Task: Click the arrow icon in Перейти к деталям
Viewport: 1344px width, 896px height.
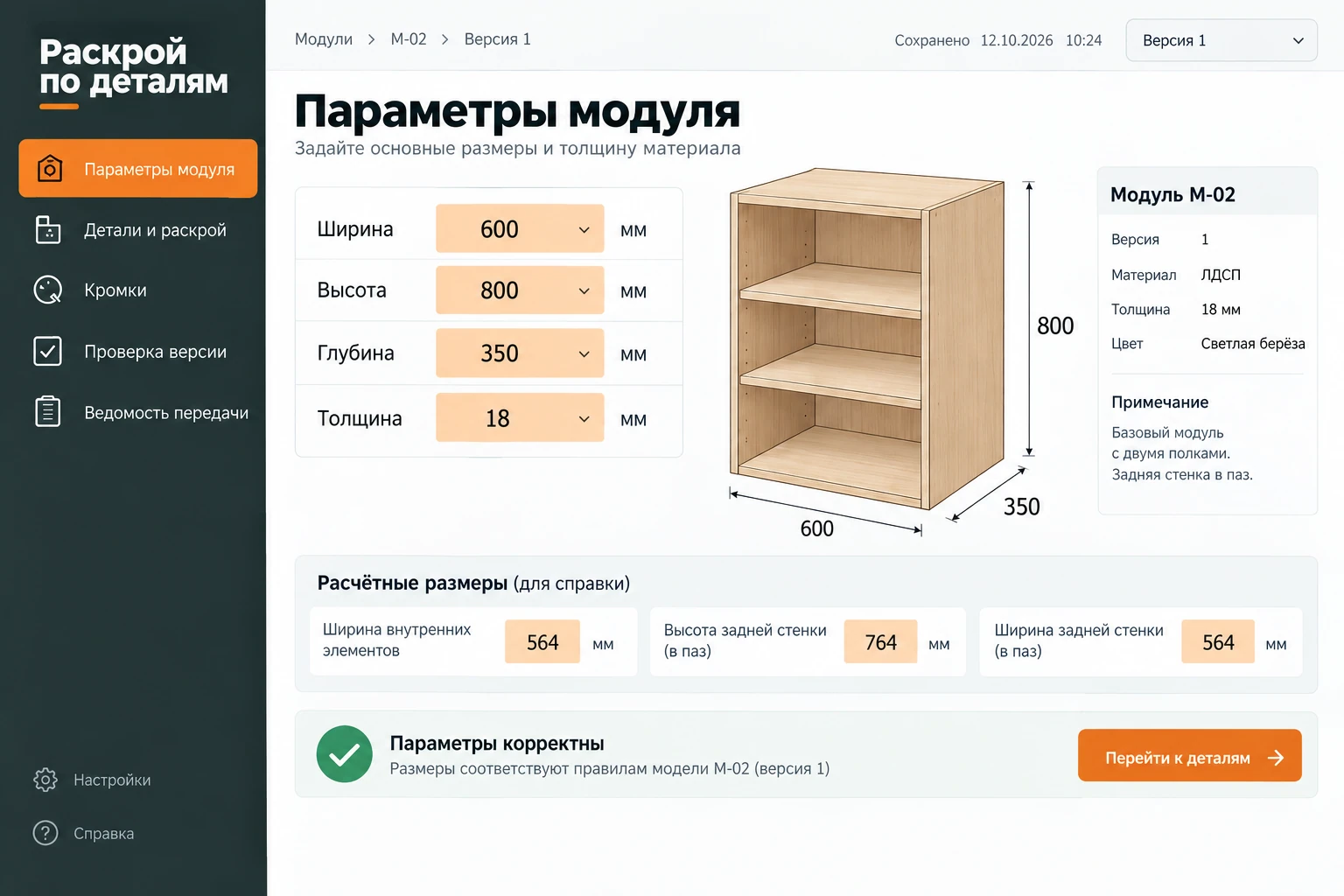Action: [x=1276, y=758]
